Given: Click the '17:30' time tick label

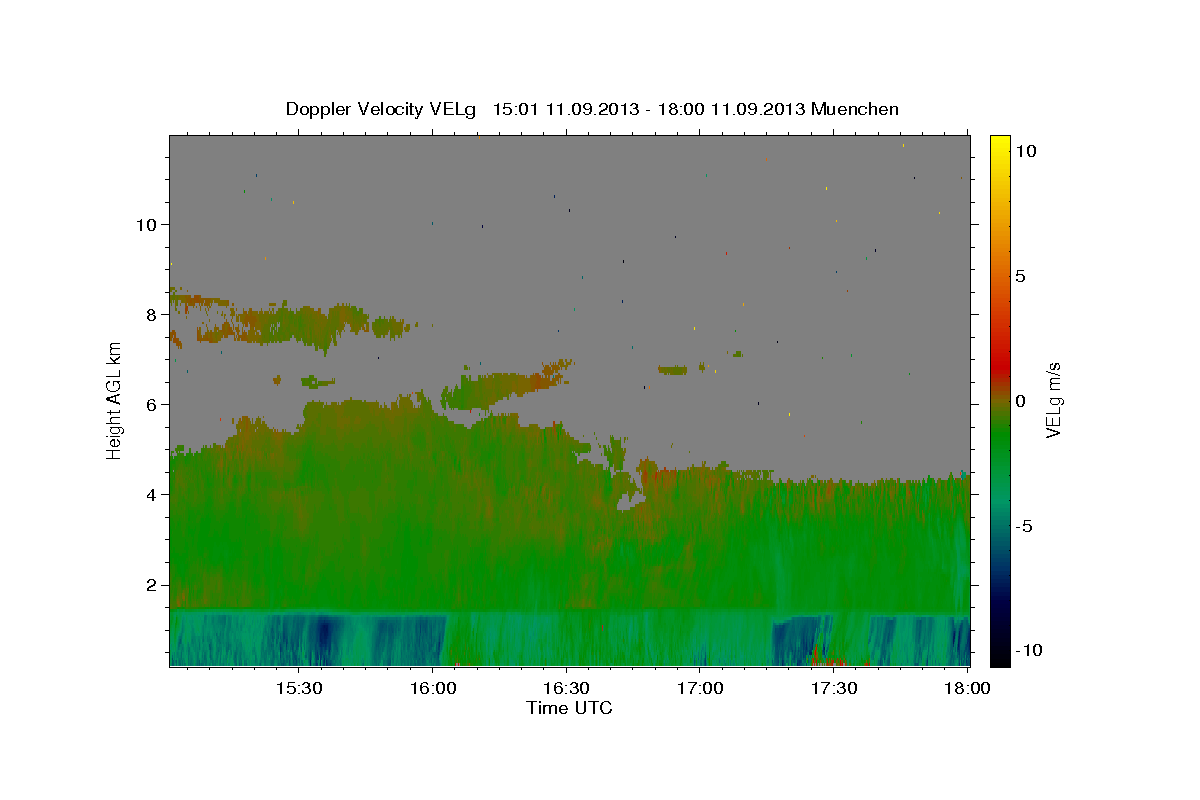Looking at the screenshot, I should coord(834,688).
